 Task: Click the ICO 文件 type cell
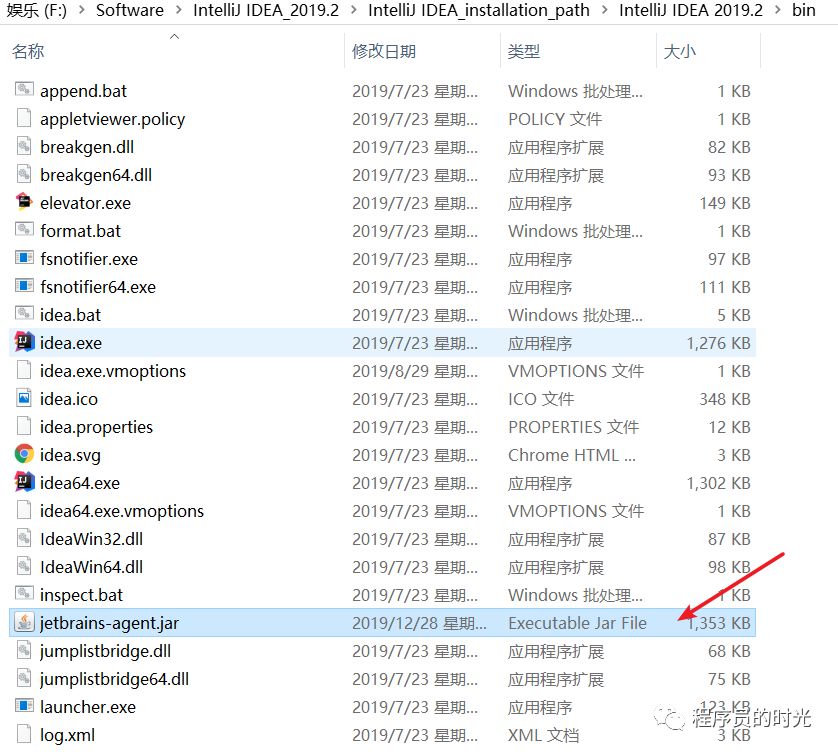click(541, 399)
